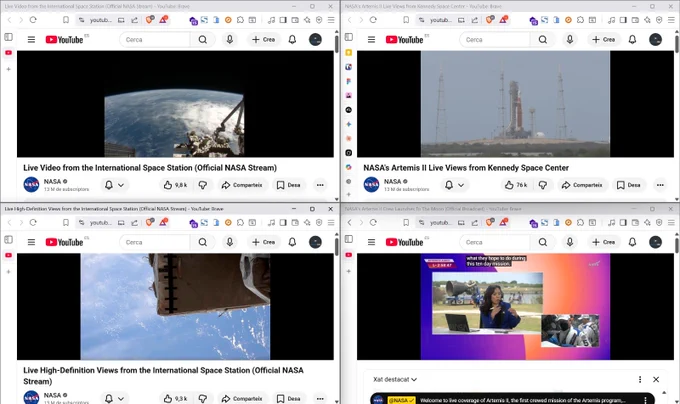Screen dimensions: 680x404
Task: Open Brave menu in Artemis II Live Views window
Action: coord(671,20)
